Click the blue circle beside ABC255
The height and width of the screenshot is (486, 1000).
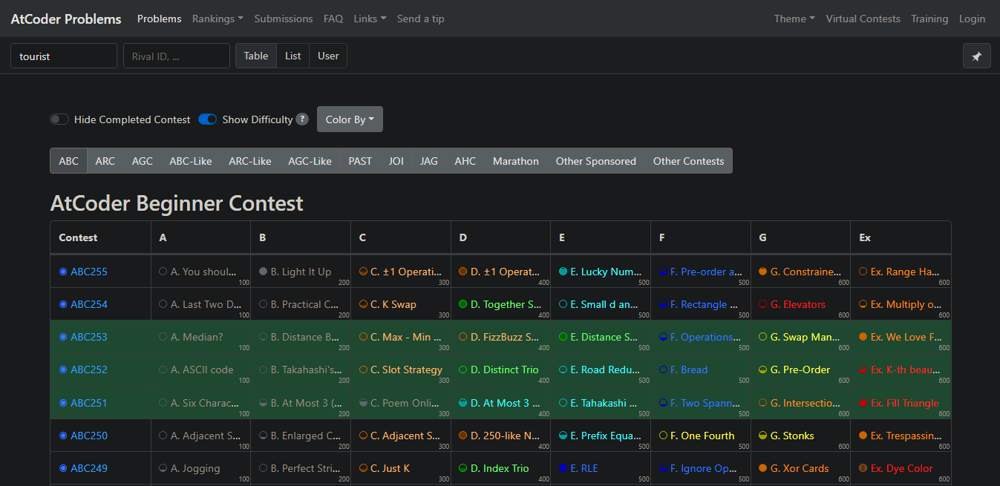click(63, 272)
